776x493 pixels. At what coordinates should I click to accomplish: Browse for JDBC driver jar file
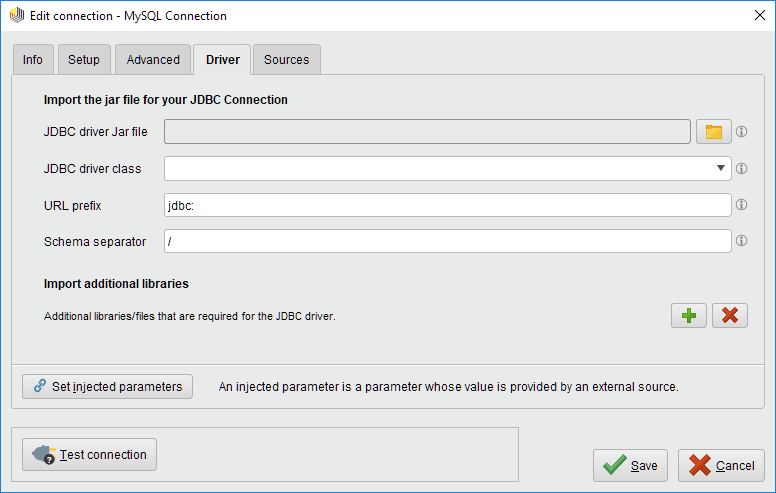coord(713,132)
